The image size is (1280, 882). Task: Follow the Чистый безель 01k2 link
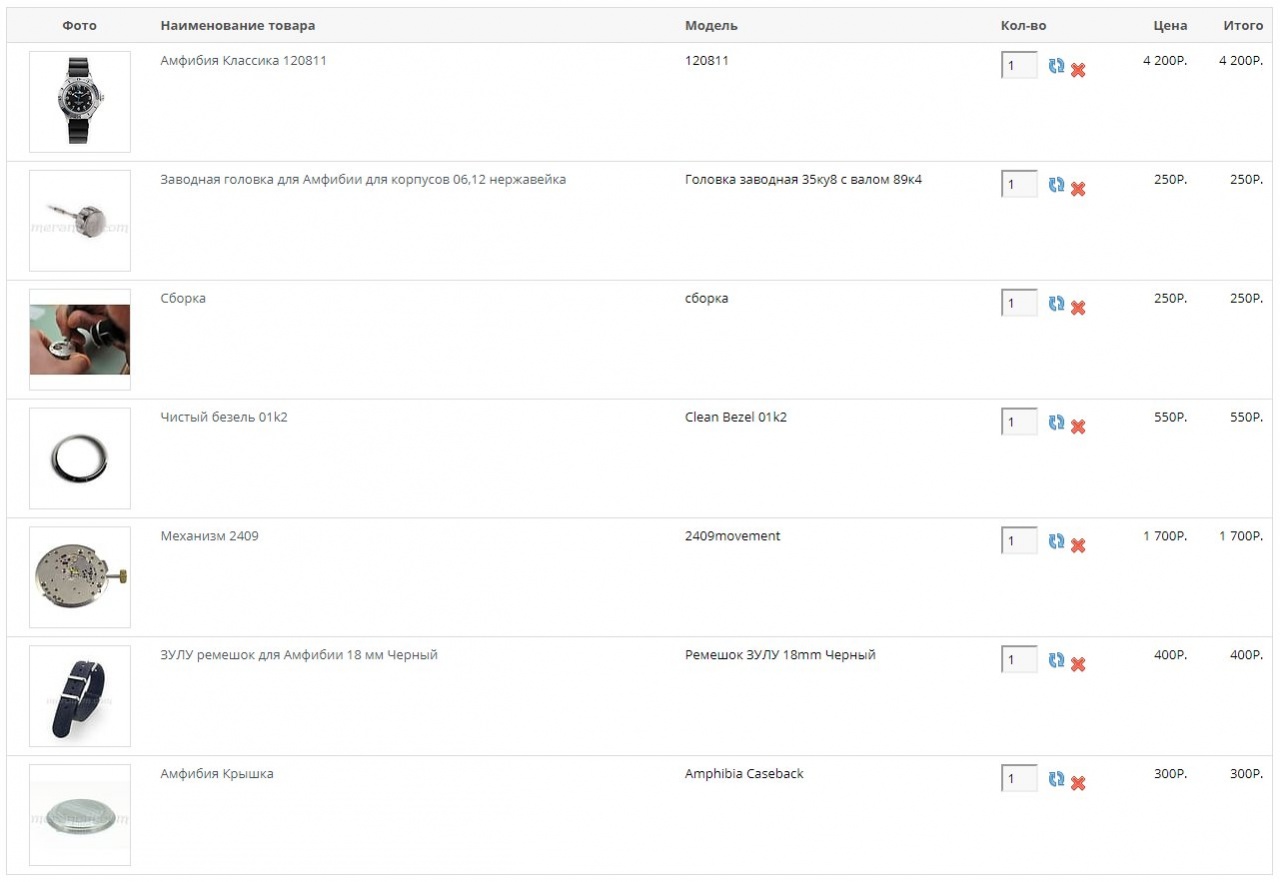[224, 417]
